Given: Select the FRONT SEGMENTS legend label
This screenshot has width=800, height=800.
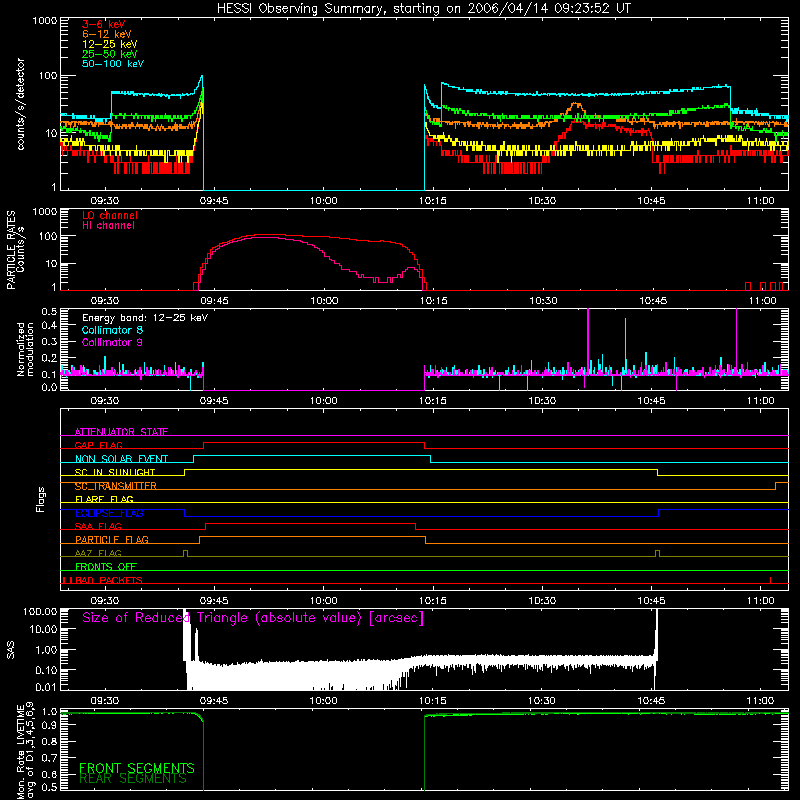Looking at the screenshot, I should [x=137, y=768].
